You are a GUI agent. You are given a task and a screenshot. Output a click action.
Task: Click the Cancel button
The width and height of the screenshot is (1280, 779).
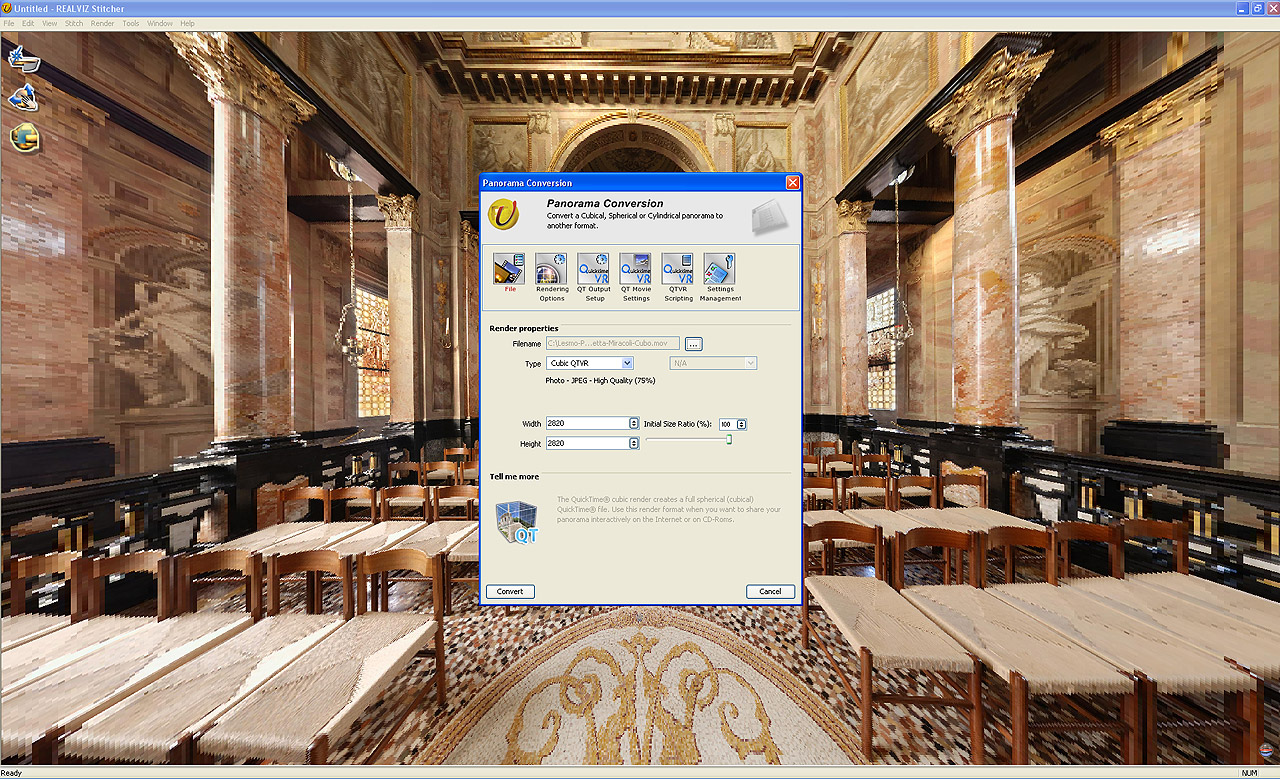770,591
